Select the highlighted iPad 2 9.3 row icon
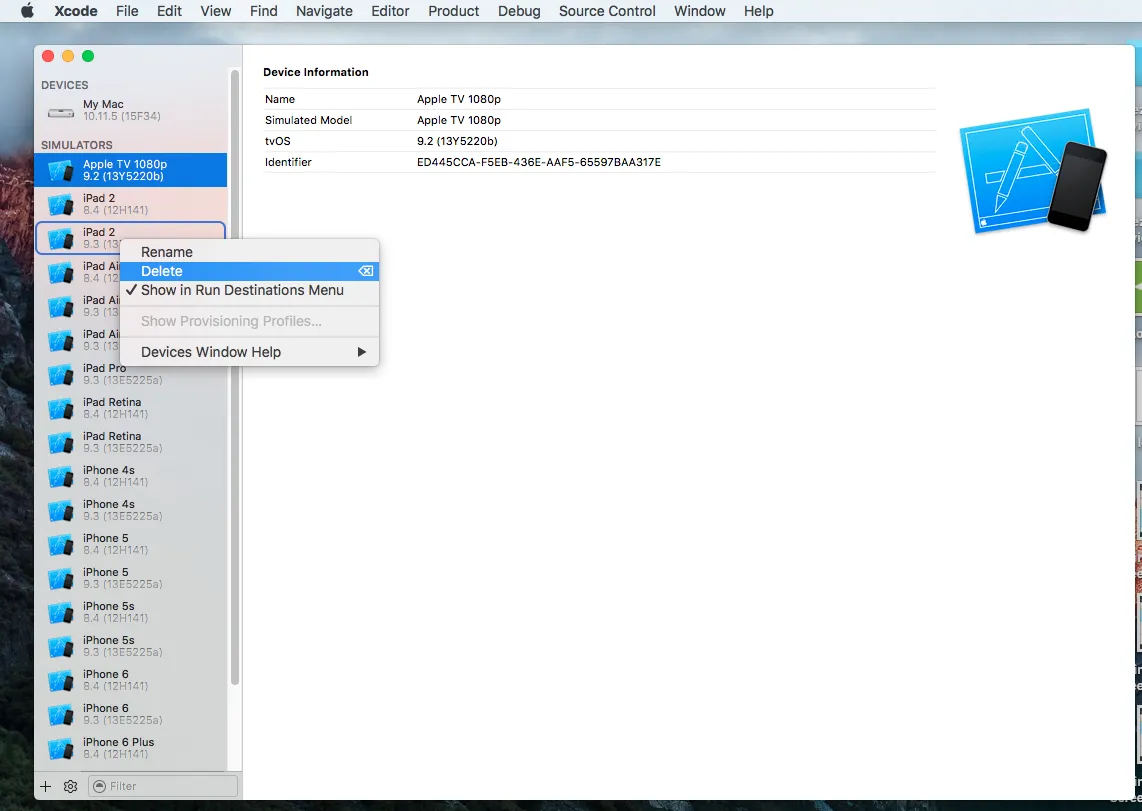 click(x=60, y=238)
